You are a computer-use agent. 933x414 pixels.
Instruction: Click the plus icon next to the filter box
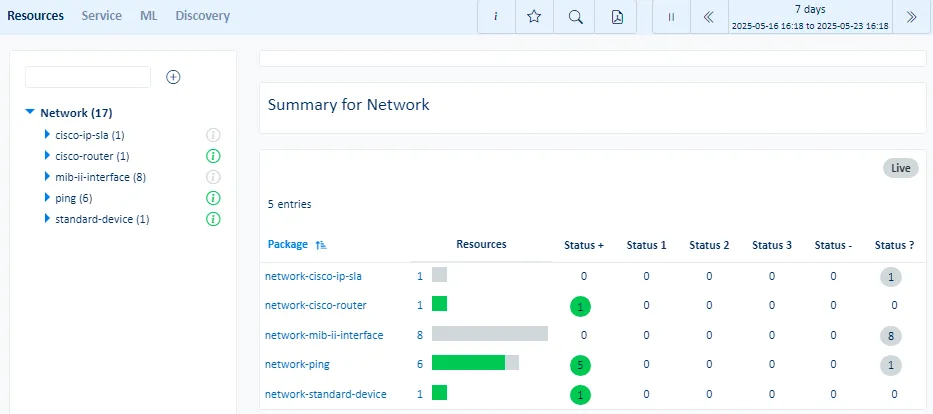pyautogui.click(x=173, y=77)
